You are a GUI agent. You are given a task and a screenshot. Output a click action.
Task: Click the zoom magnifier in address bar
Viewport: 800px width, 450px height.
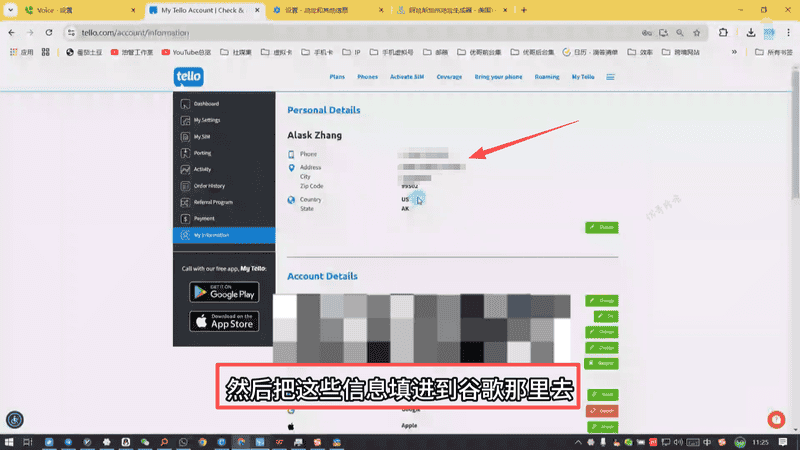tap(680, 33)
